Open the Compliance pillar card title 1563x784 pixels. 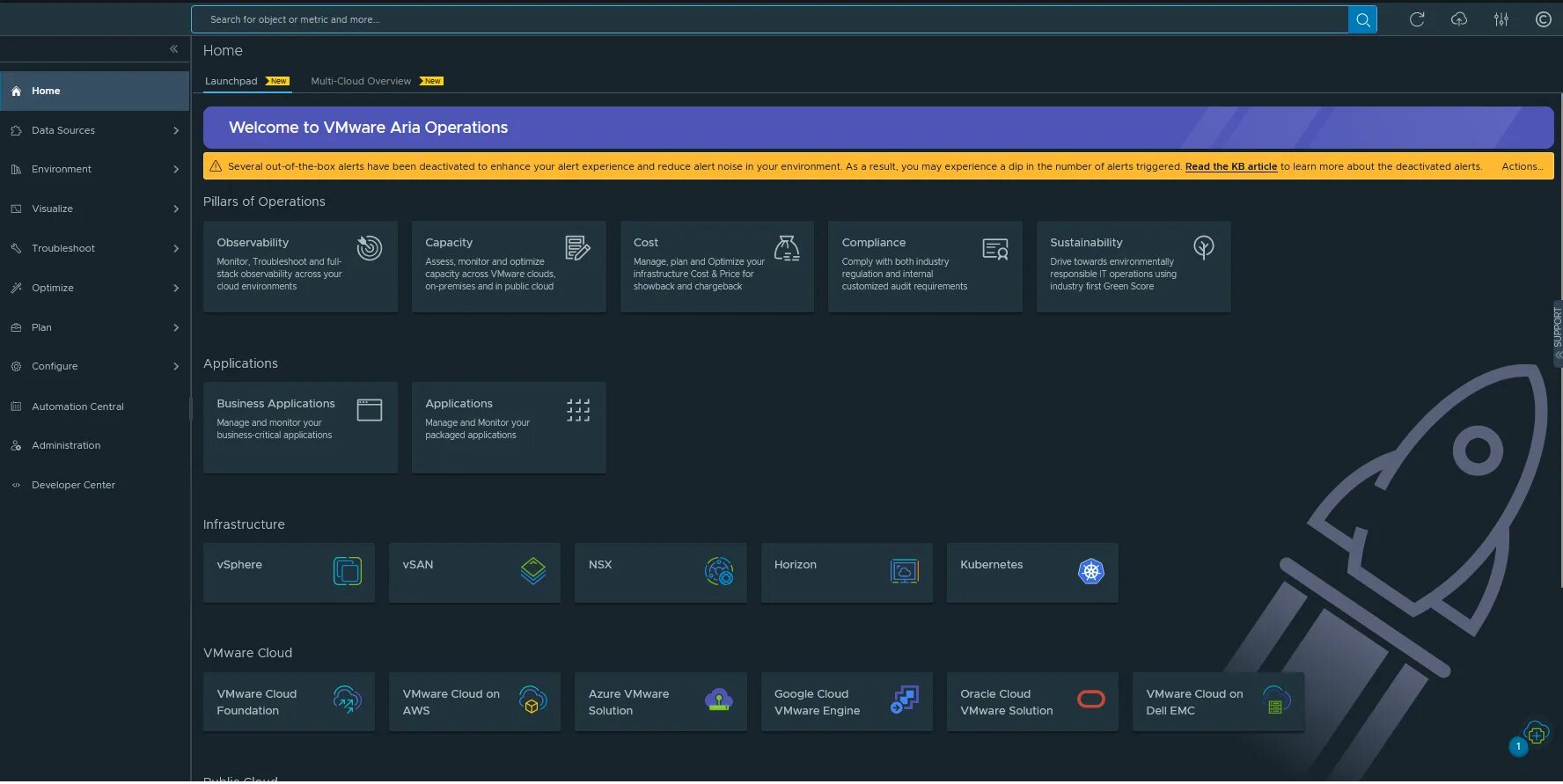click(x=873, y=243)
